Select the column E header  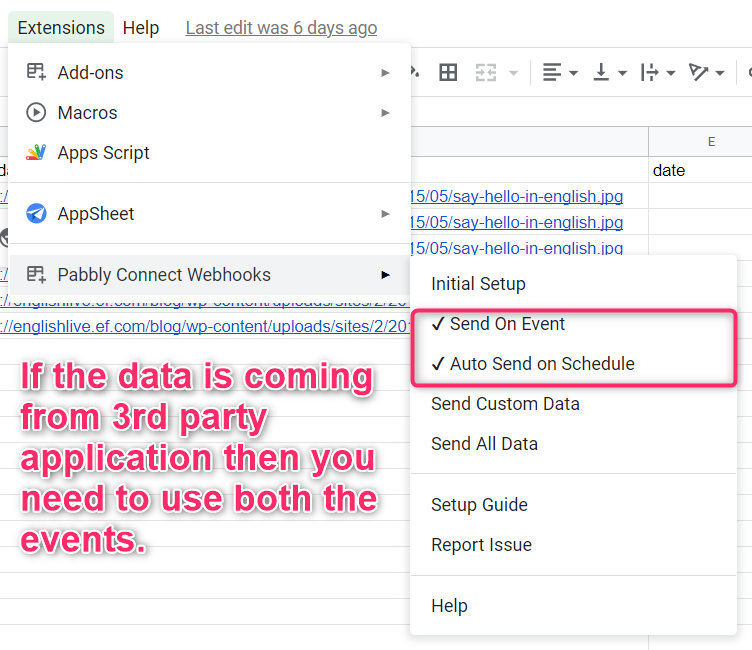(711, 142)
